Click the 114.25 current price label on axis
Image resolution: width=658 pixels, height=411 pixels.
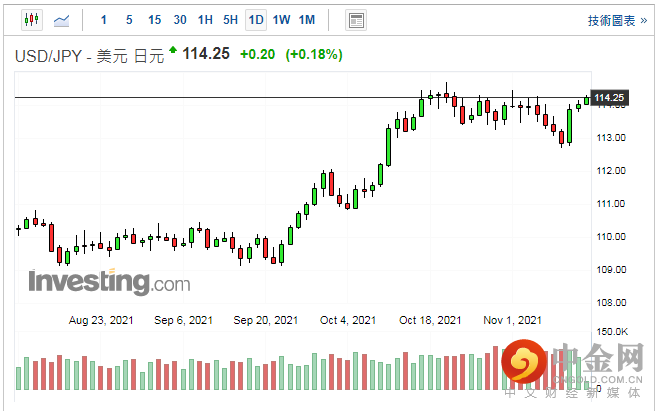(609, 97)
